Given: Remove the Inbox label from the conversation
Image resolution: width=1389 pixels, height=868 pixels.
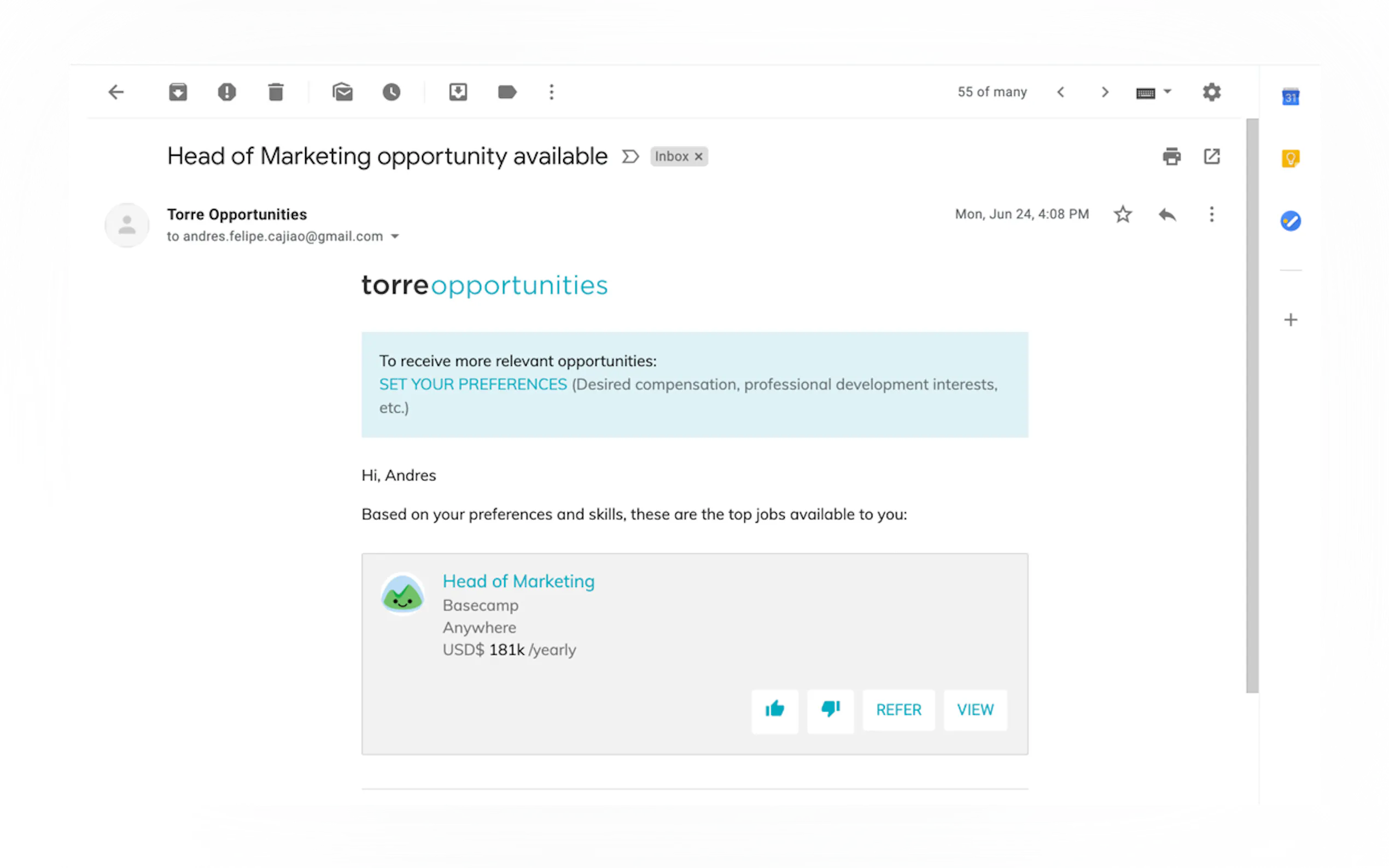Looking at the screenshot, I should (698, 156).
